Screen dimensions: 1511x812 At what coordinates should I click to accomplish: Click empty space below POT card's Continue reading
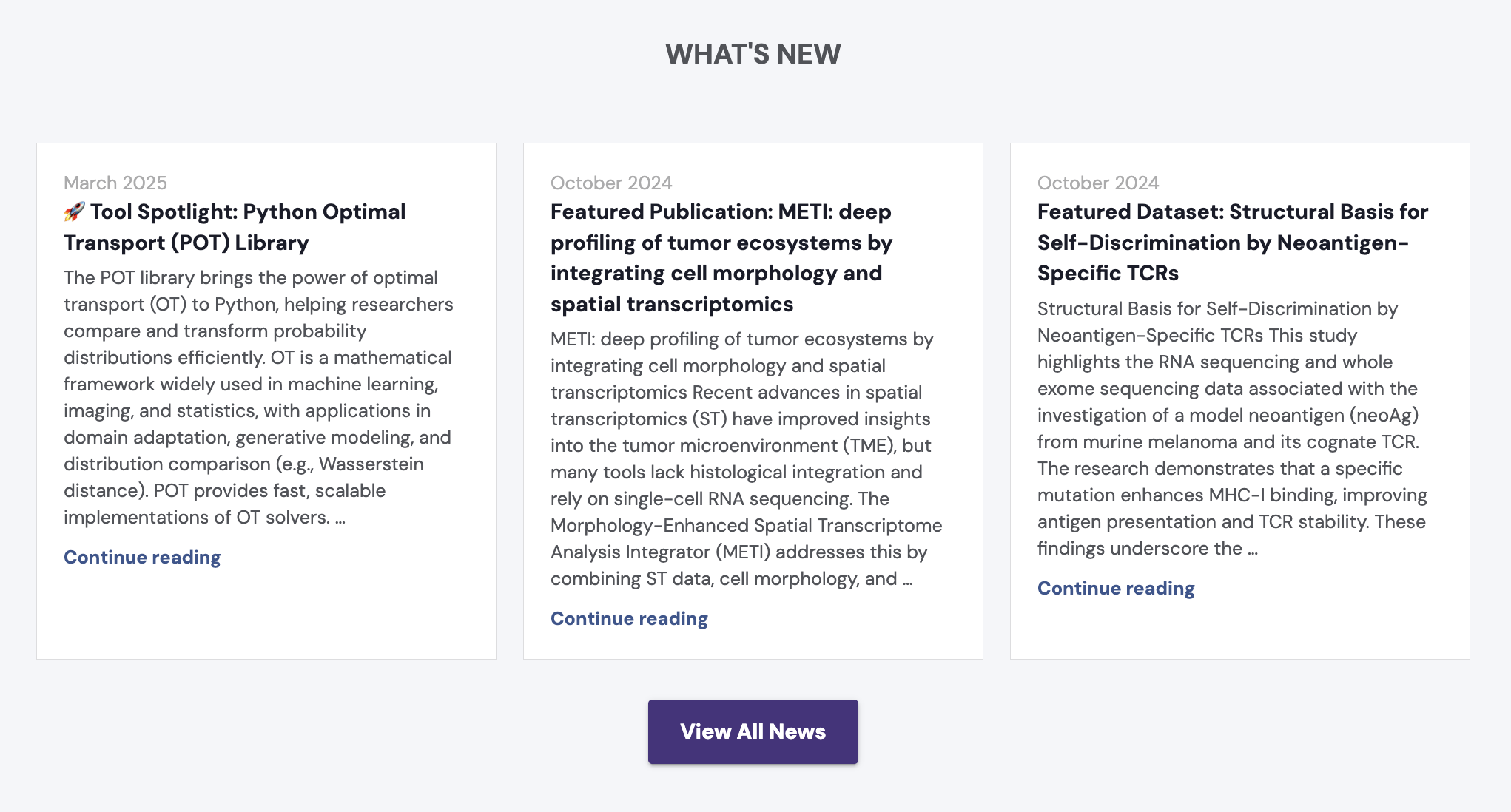(x=266, y=614)
